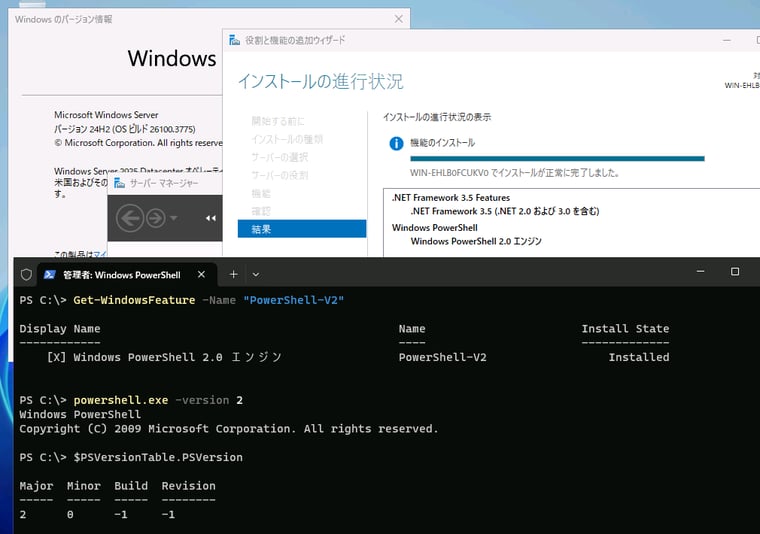Click the shield icon in the terminal tab bar
760x534 pixels.
26,275
